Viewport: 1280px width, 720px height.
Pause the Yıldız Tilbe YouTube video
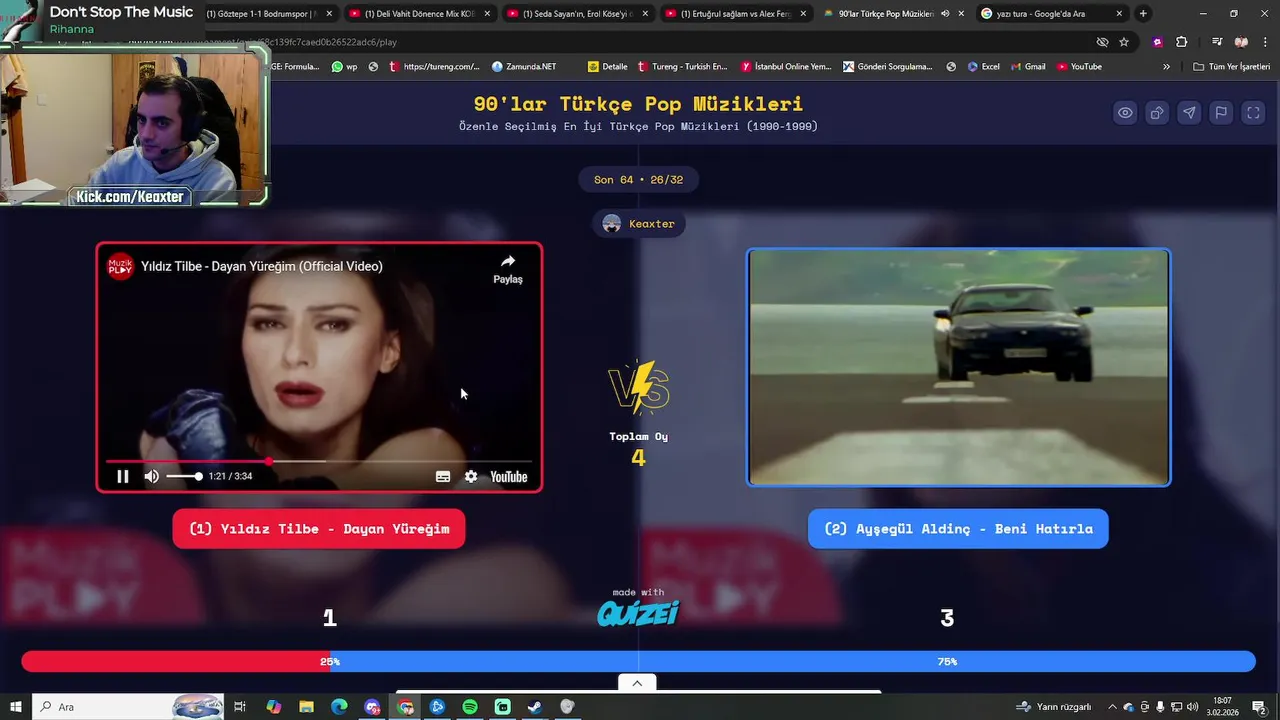click(x=123, y=477)
